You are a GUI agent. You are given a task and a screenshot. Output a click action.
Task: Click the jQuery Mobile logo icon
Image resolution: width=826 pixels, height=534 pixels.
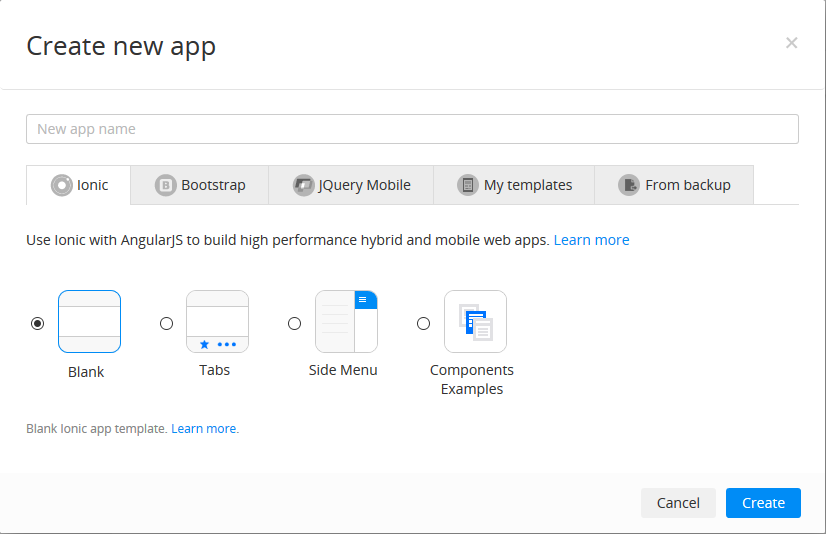pyautogui.click(x=303, y=185)
